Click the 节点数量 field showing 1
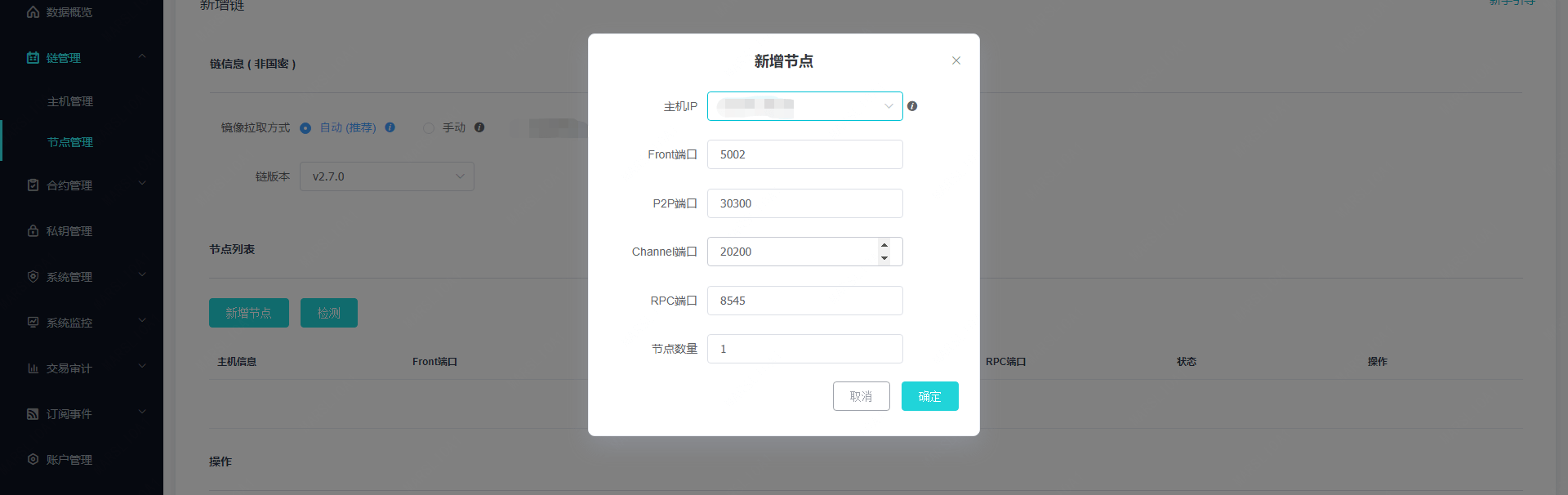This screenshot has height=495, width=1568. (x=805, y=349)
